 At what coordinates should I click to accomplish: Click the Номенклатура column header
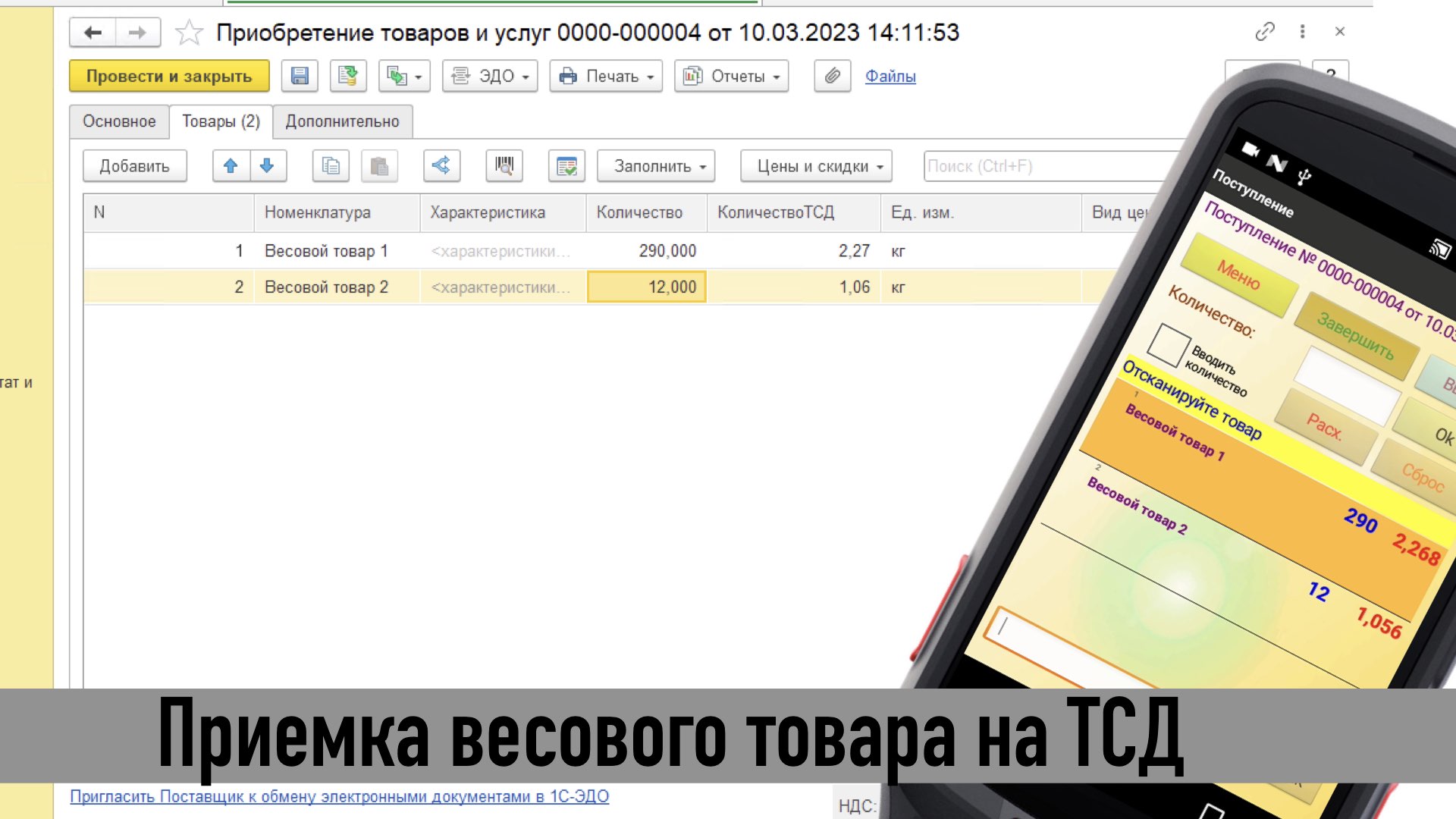(x=337, y=213)
